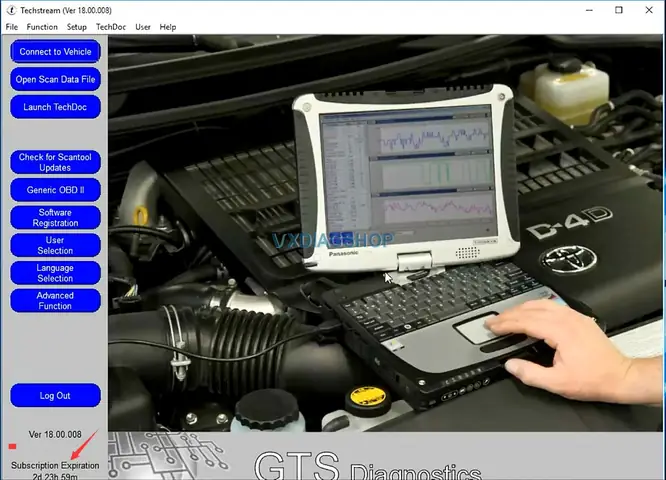Click Connect to Vehicle button
The image size is (666, 480).
(x=55, y=51)
